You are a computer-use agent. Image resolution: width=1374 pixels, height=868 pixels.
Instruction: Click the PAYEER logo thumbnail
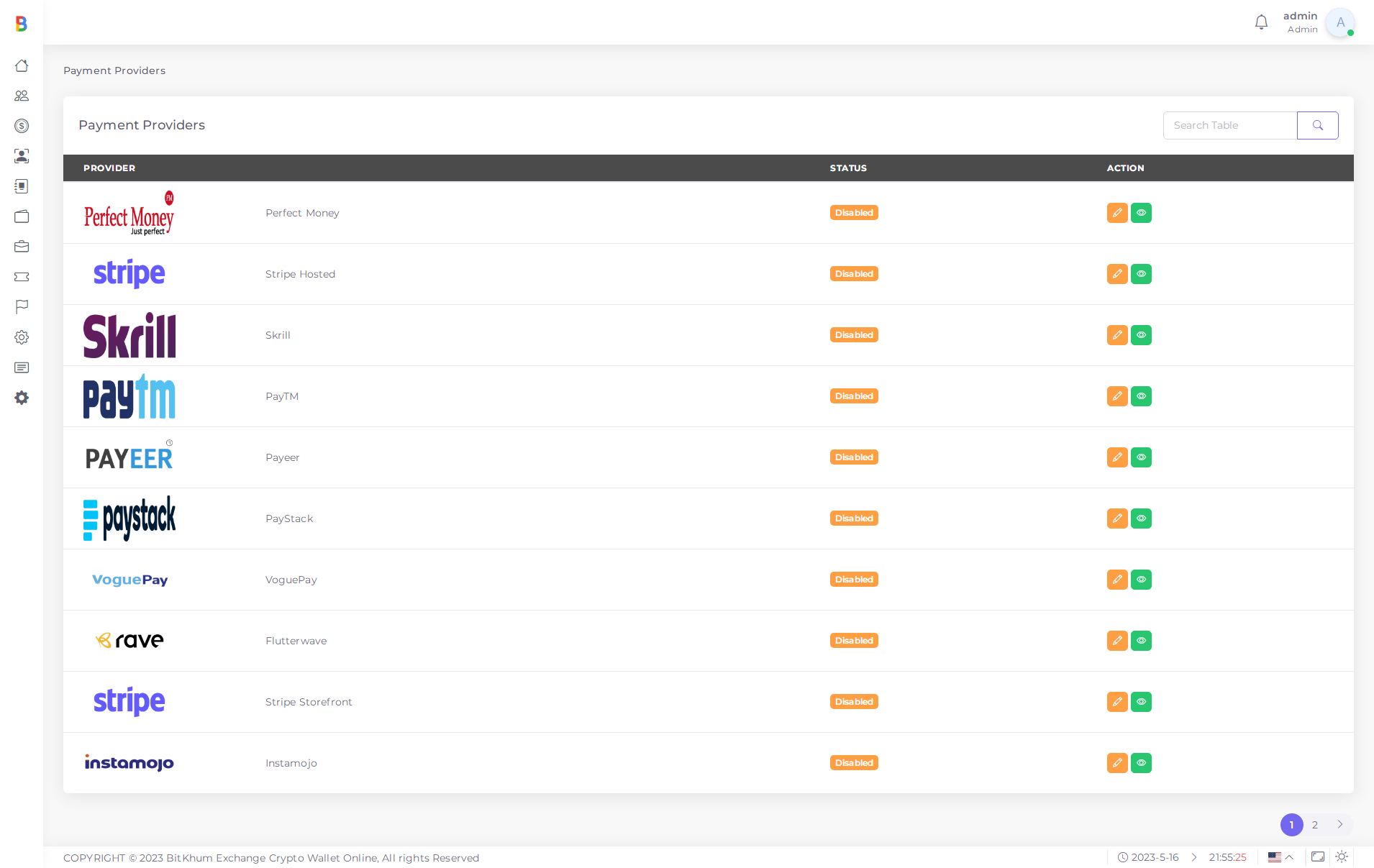[129, 457]
